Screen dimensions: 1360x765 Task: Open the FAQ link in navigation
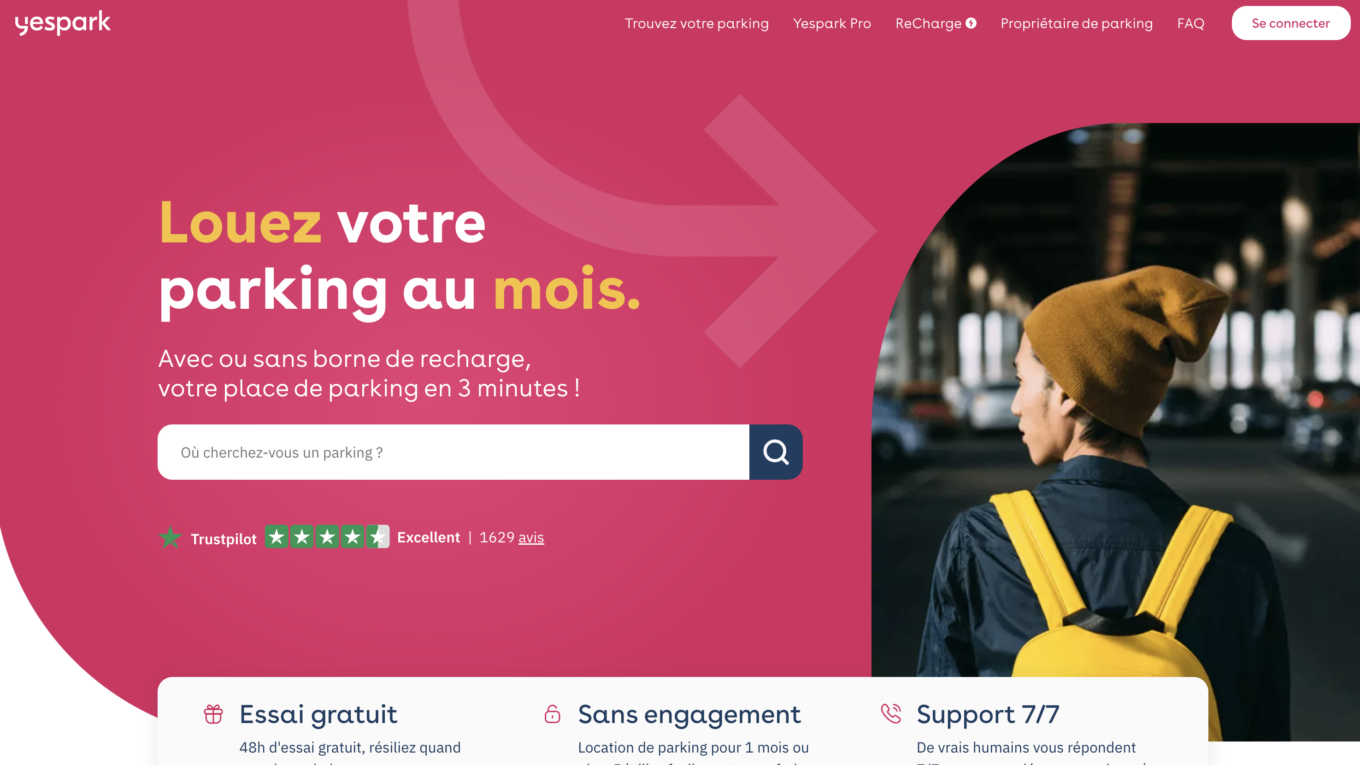[x=1190, y=23]
